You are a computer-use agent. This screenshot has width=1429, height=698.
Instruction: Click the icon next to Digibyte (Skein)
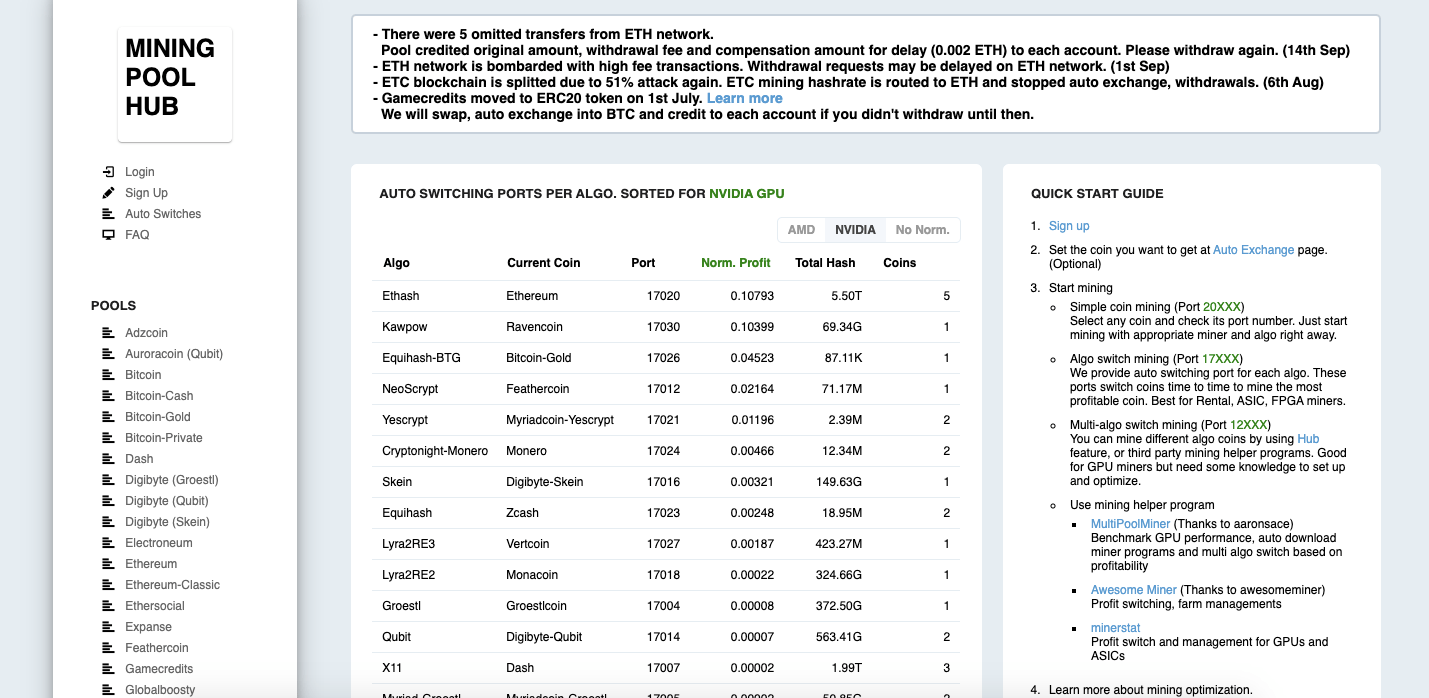109,522
